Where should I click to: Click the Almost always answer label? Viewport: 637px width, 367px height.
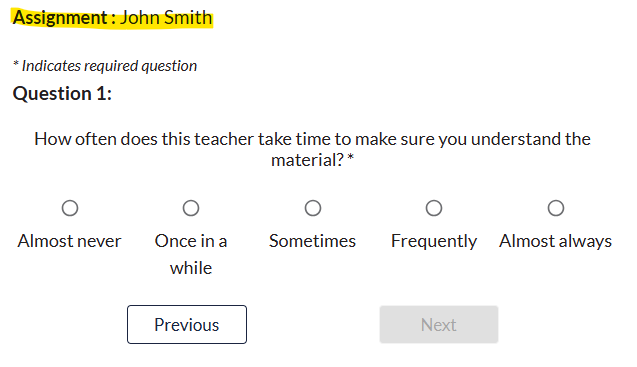click(555, 241)
